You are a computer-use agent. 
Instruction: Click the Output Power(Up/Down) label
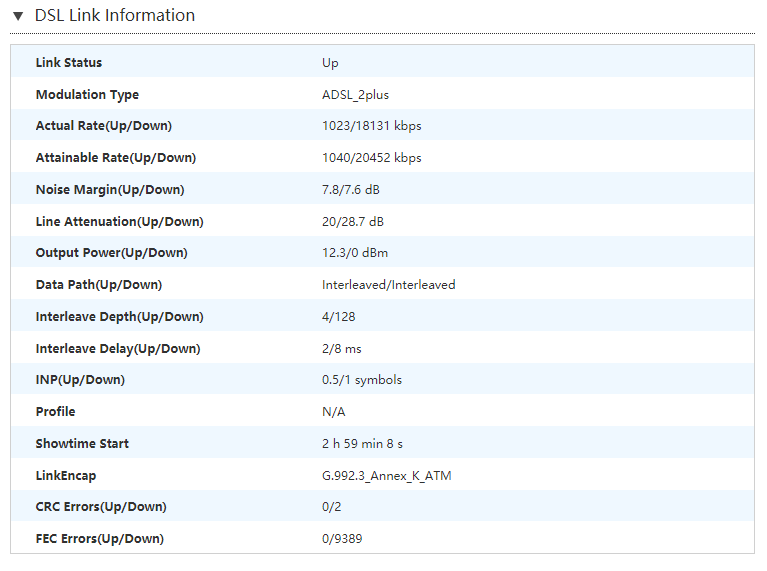click(111, 253)
